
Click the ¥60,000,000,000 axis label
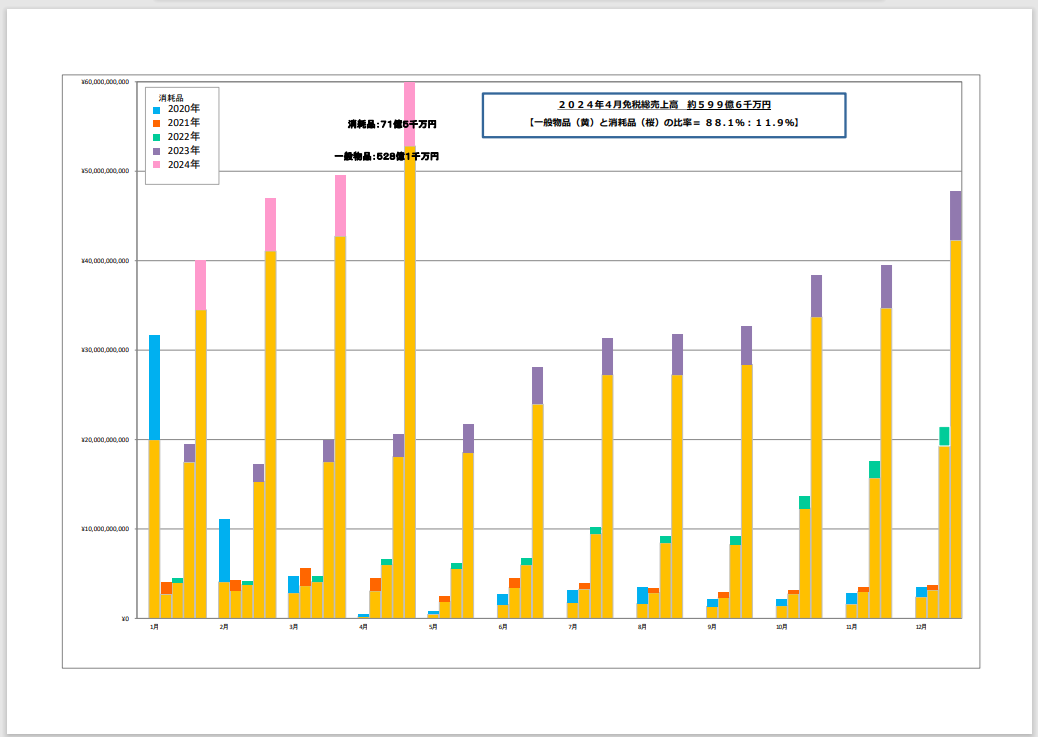tap(104, 83)
